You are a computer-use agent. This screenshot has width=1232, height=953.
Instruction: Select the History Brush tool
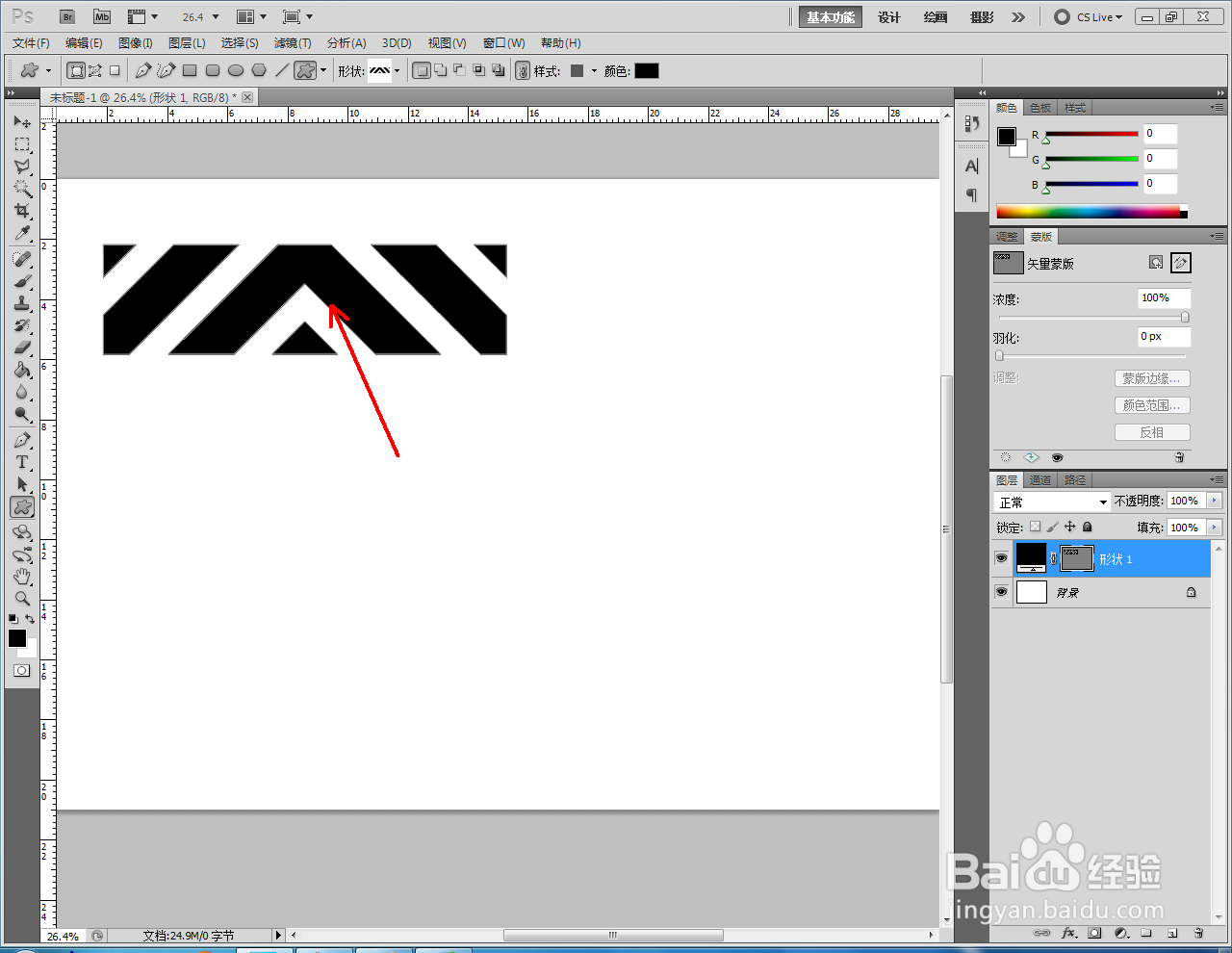coord(22,325)
